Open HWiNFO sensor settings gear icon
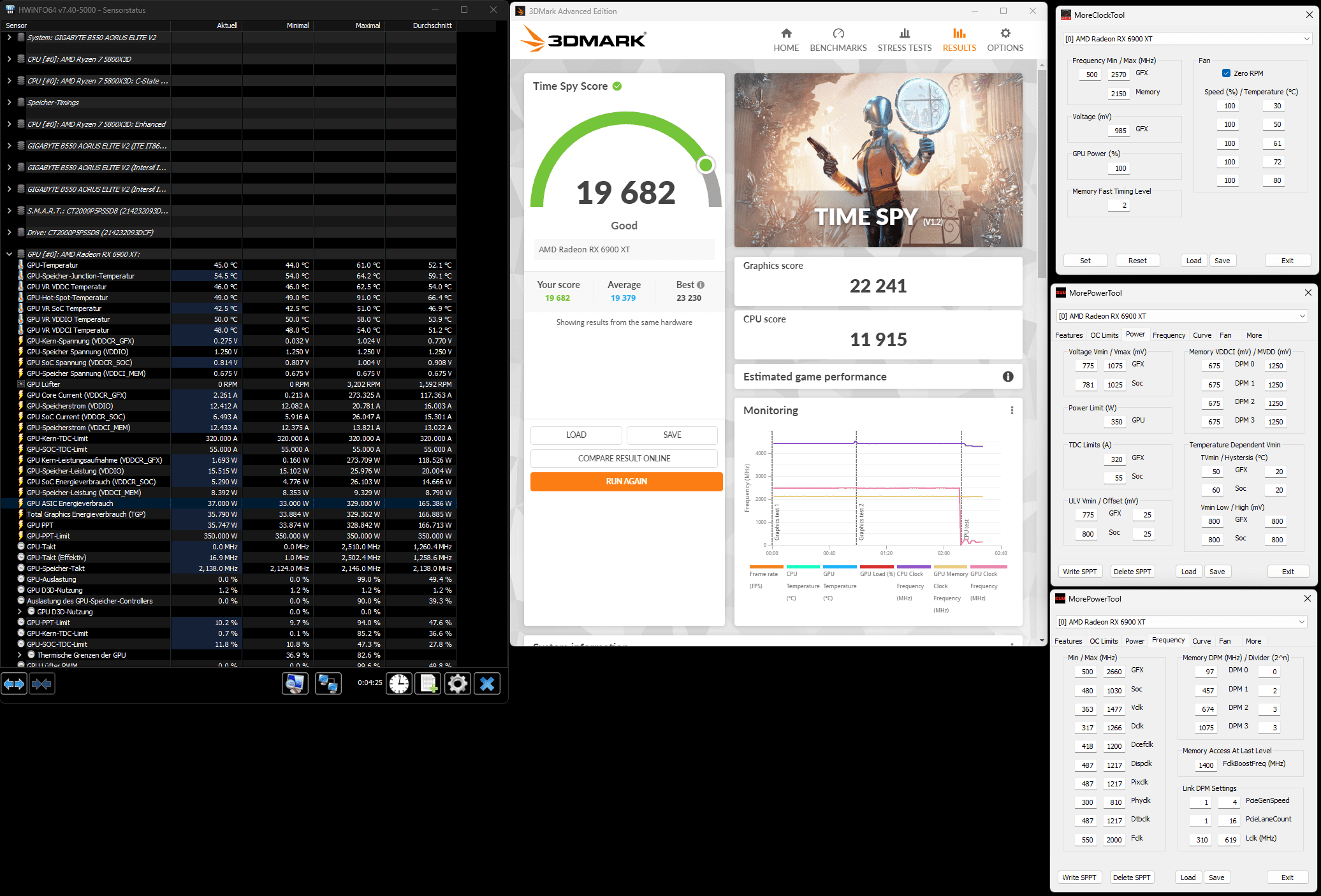This screenshot has width=1321, height=896. click(458, 684)
